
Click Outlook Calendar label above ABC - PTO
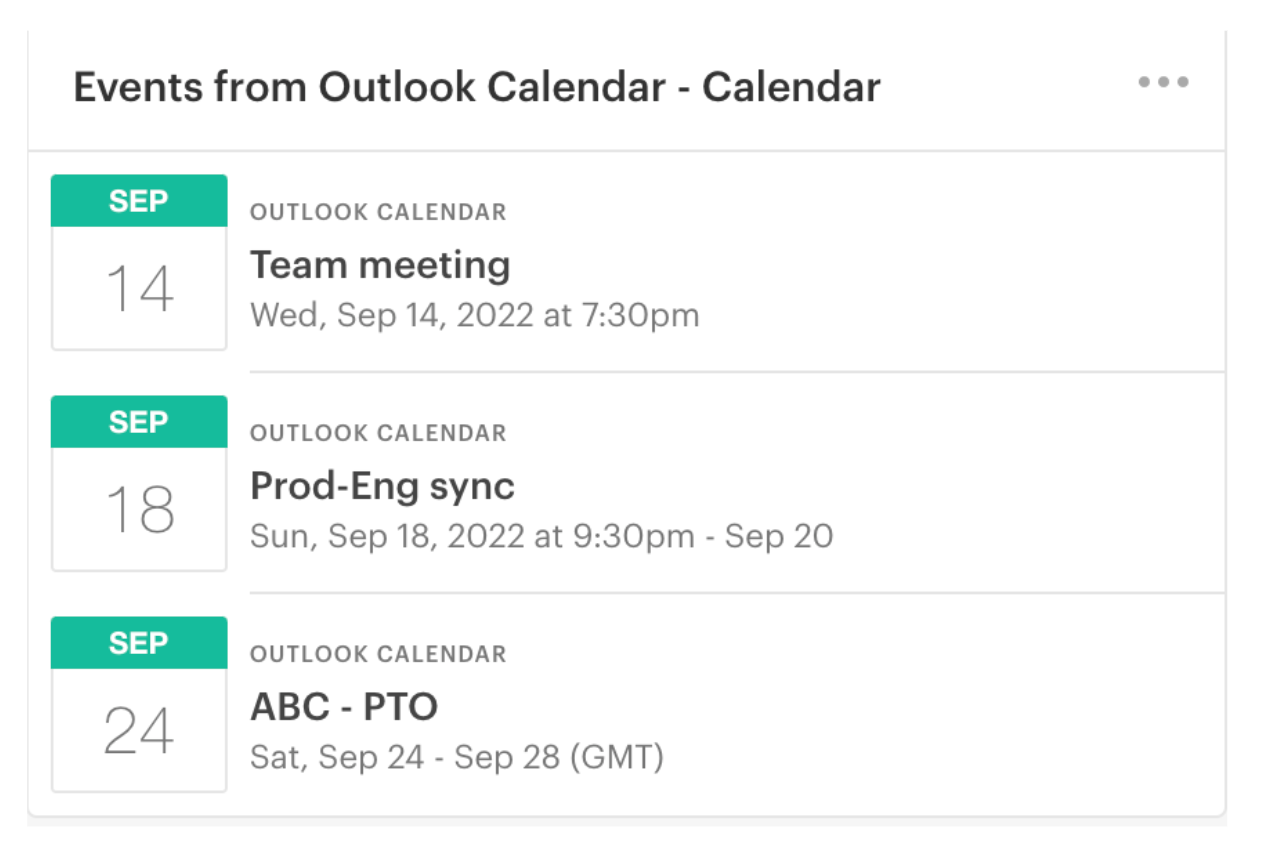pyautogui.click(x=378, y=654)
